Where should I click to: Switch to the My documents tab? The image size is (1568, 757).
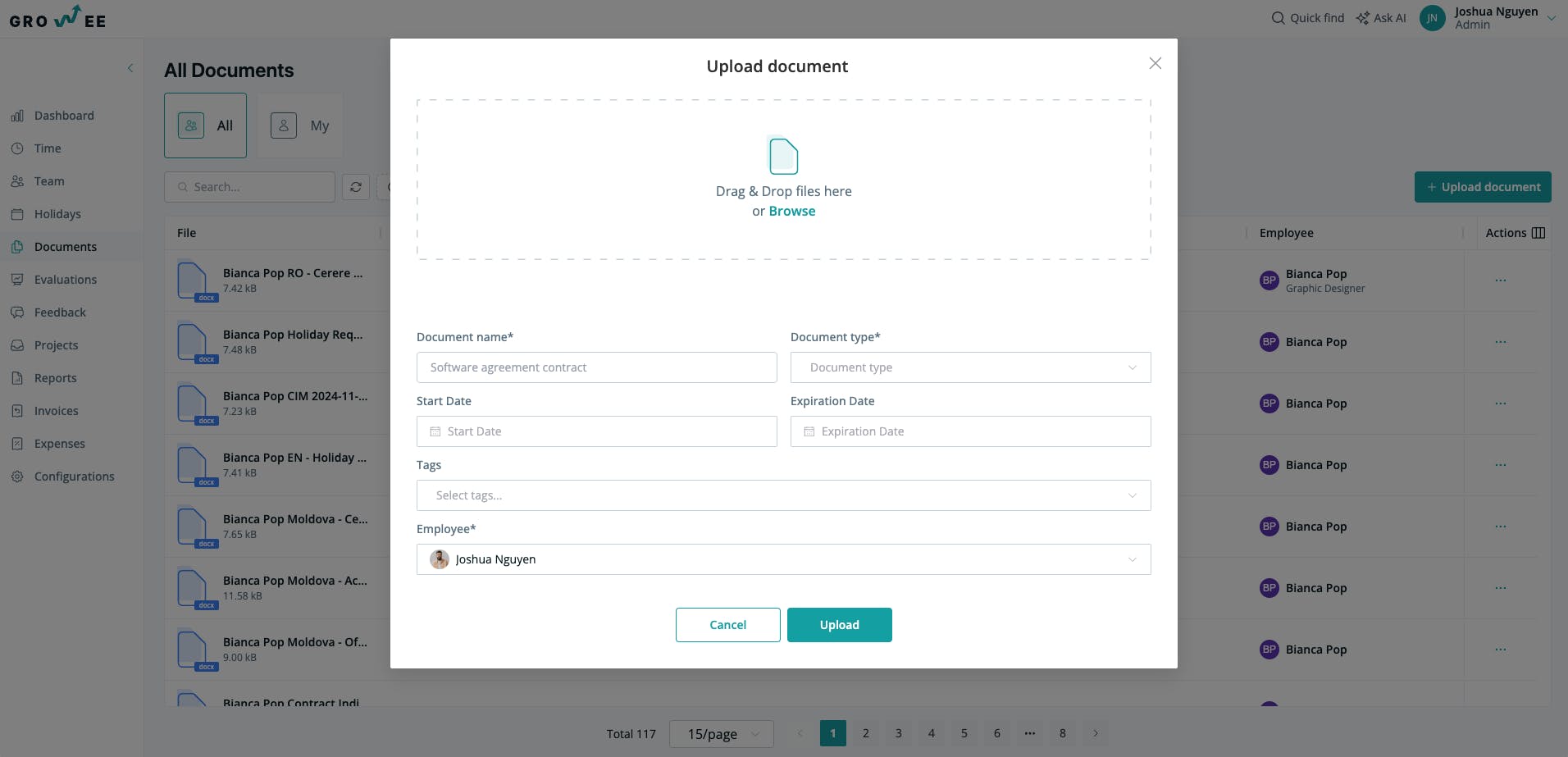pos(300,125)
